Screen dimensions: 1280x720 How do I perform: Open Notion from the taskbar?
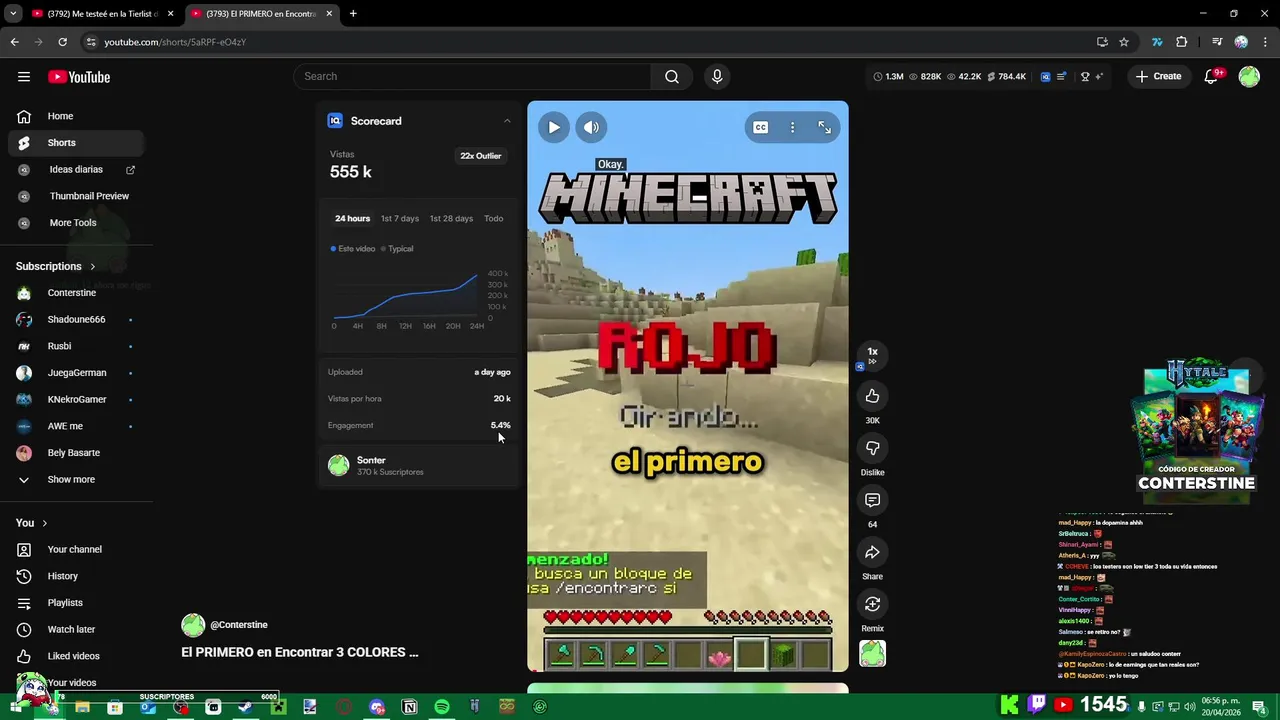click(x=409, y=707)
